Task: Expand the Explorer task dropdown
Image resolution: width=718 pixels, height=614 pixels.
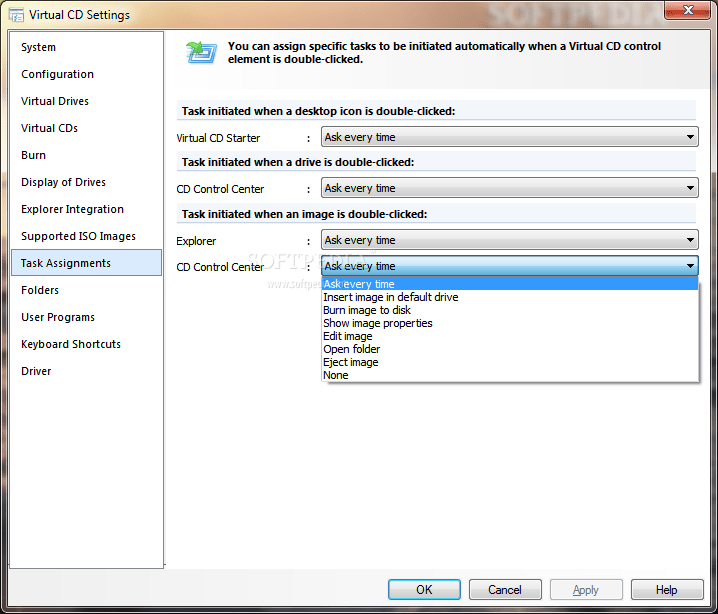Action: pos(510,240)
